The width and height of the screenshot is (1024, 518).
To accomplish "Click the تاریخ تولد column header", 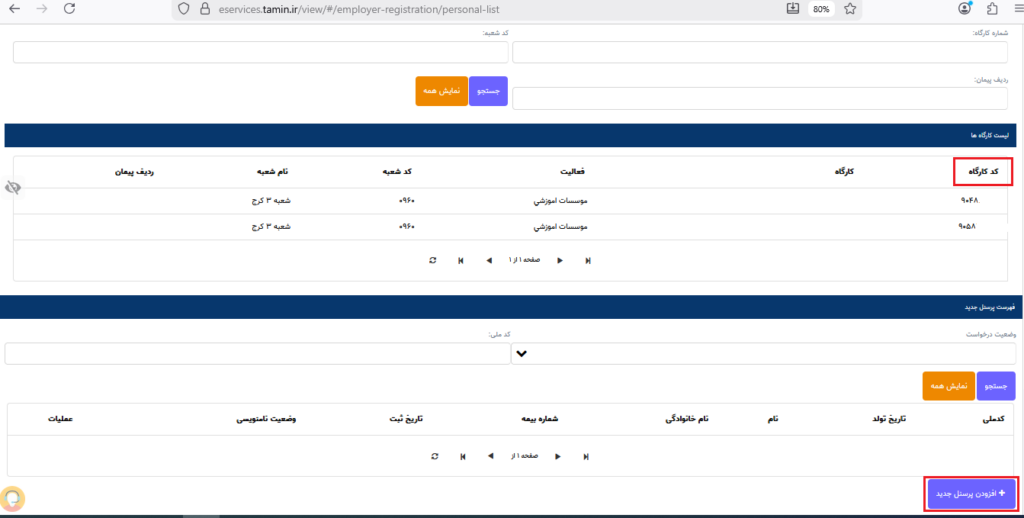I will [891, 419].
